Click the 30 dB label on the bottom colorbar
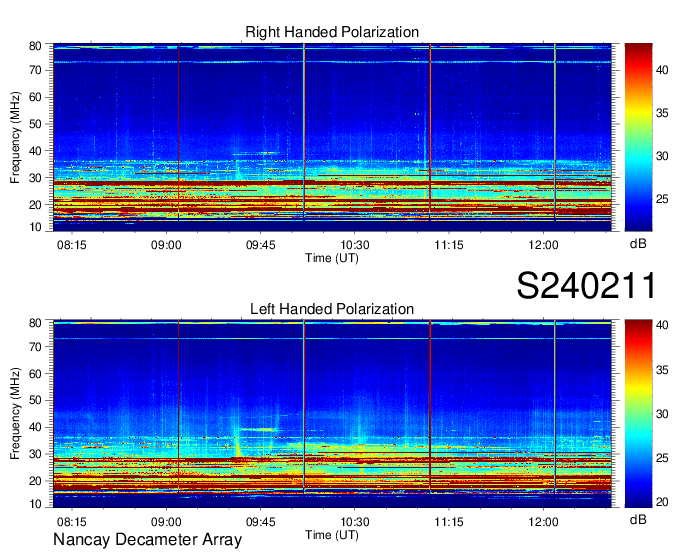 (x=662, y=414)
